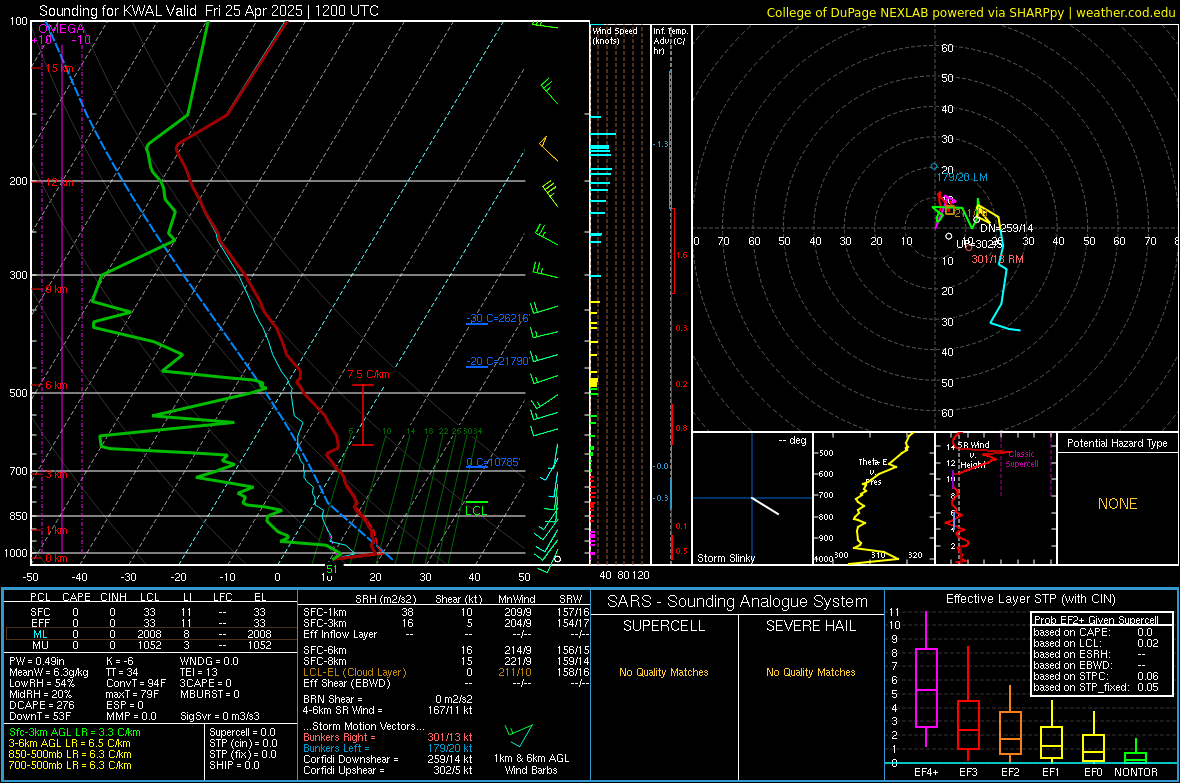Click the 1km & 6km AGL wind barbs glyph
The image size is (1180, 783).
point(518,734)
